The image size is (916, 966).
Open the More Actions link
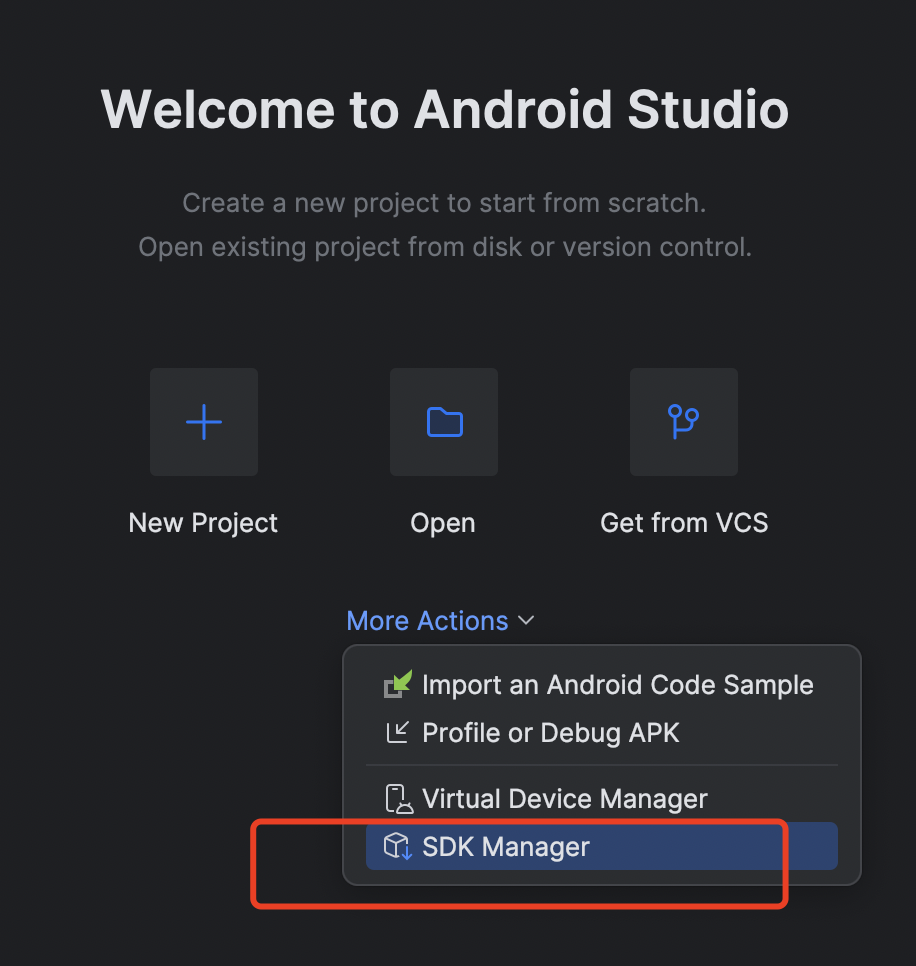428,620
